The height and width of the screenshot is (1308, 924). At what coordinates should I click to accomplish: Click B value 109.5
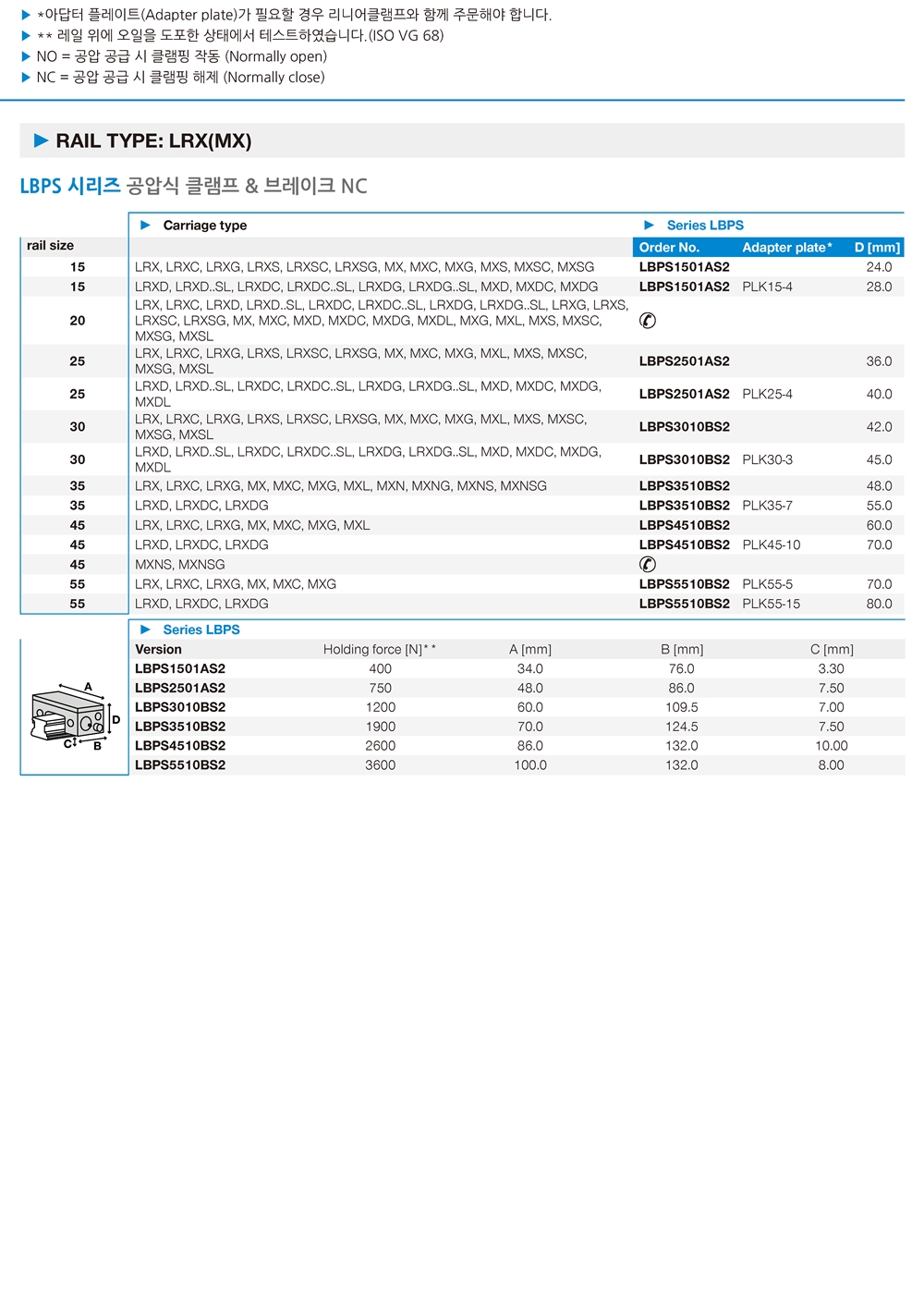(682, 707)
